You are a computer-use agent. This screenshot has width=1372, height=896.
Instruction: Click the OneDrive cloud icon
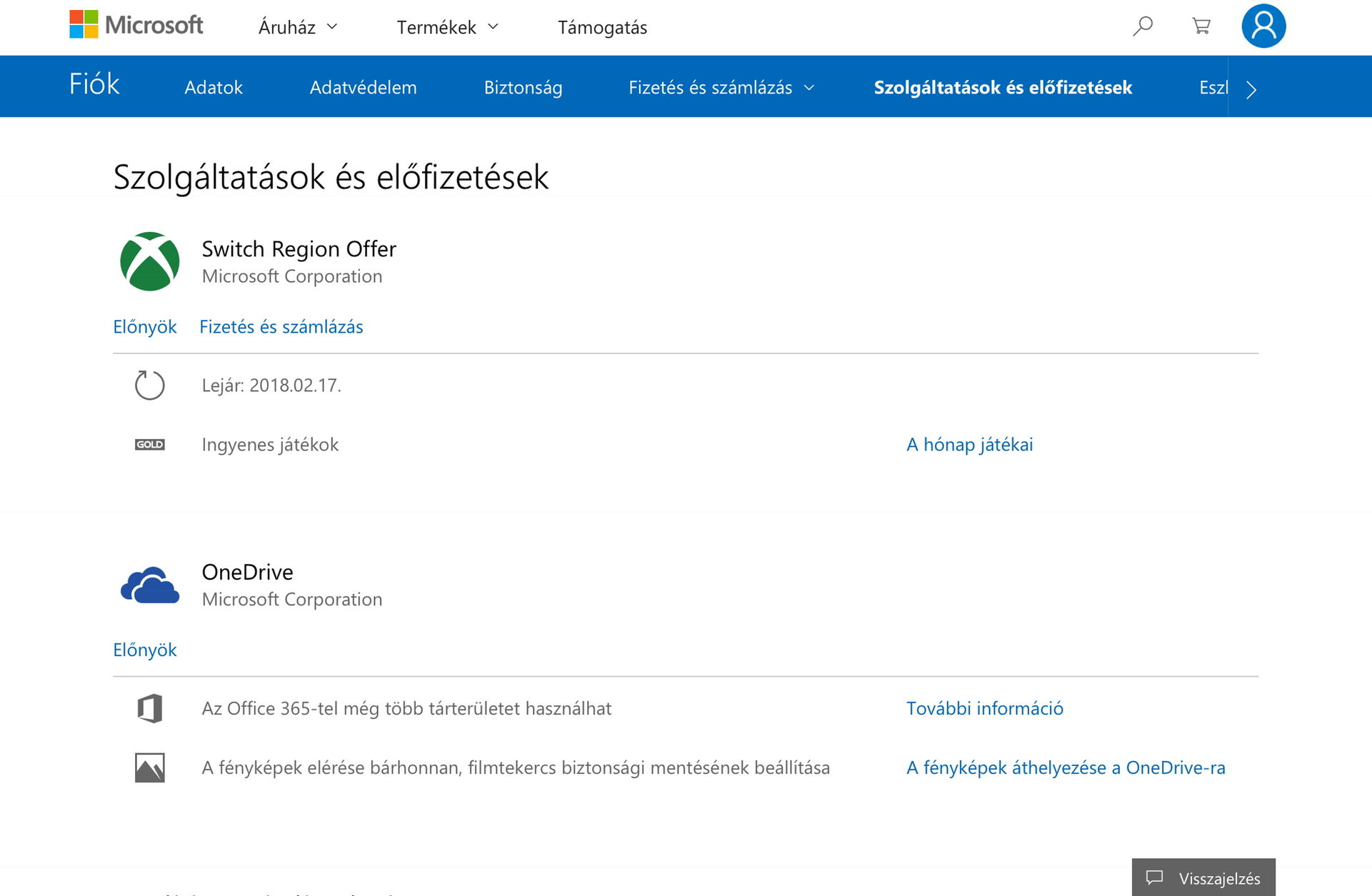[150, 585]
